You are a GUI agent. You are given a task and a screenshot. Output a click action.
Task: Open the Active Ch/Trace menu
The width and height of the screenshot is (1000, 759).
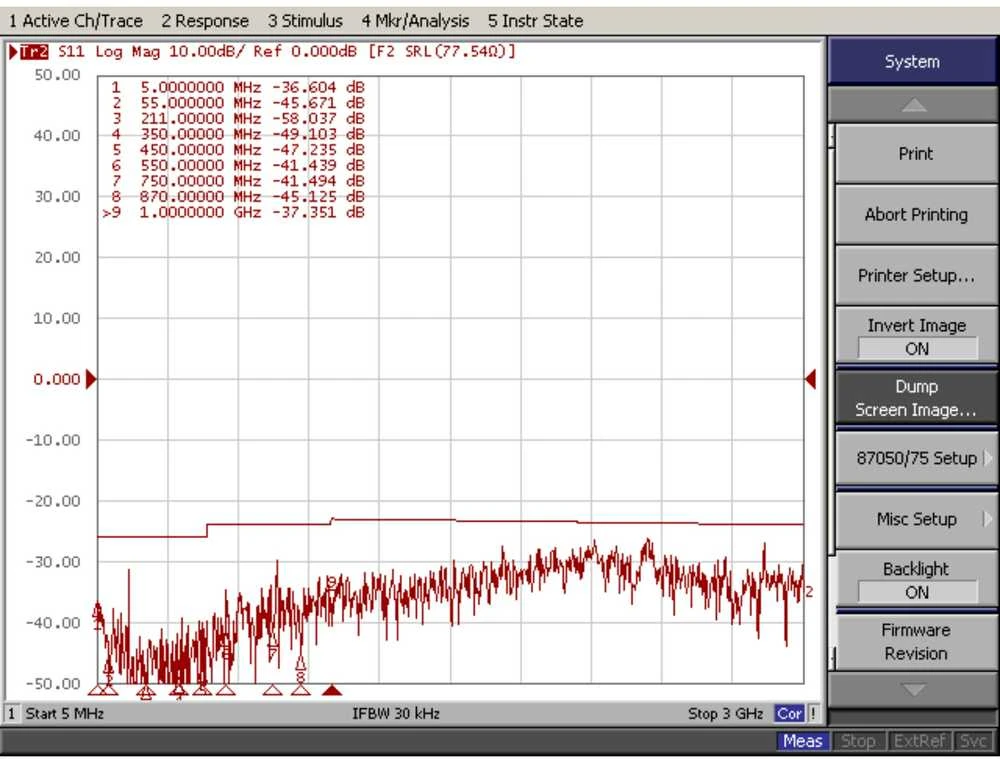tap(75, 21)
